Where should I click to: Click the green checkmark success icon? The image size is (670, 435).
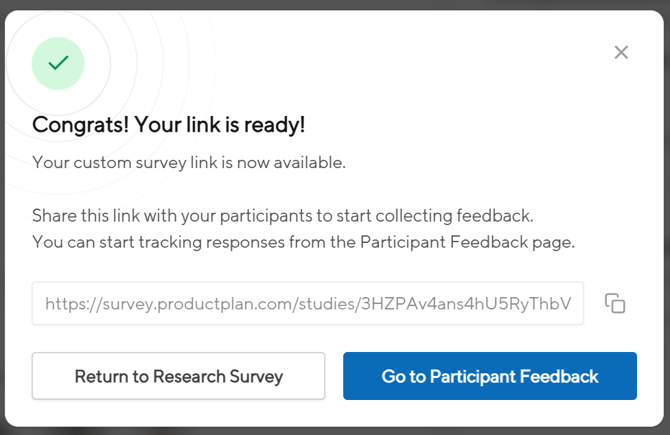[58, 63]
